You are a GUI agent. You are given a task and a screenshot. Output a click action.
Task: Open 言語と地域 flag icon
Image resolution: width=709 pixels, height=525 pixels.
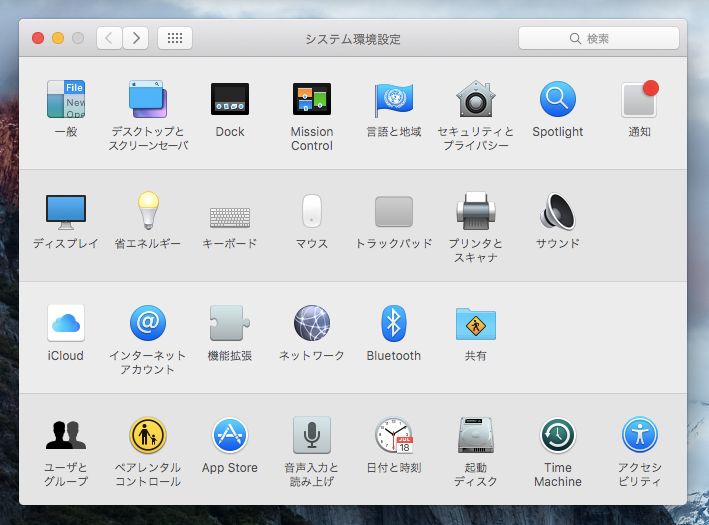(393, 99)
